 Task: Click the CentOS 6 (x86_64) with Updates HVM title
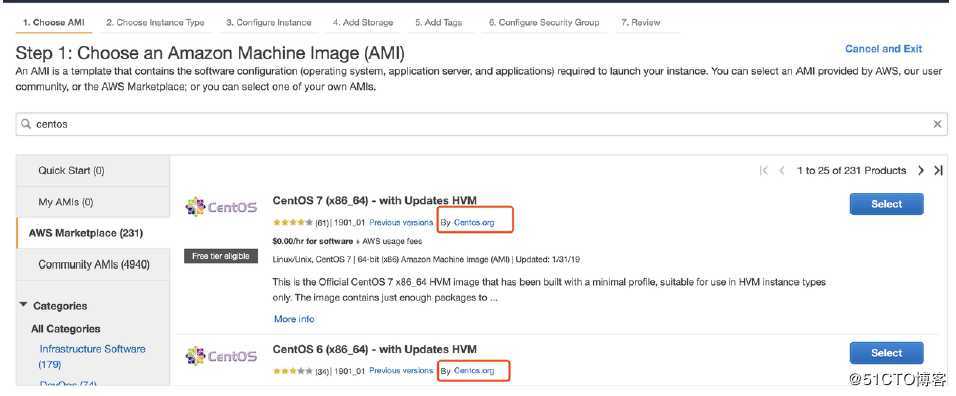[x=374, y=349]
